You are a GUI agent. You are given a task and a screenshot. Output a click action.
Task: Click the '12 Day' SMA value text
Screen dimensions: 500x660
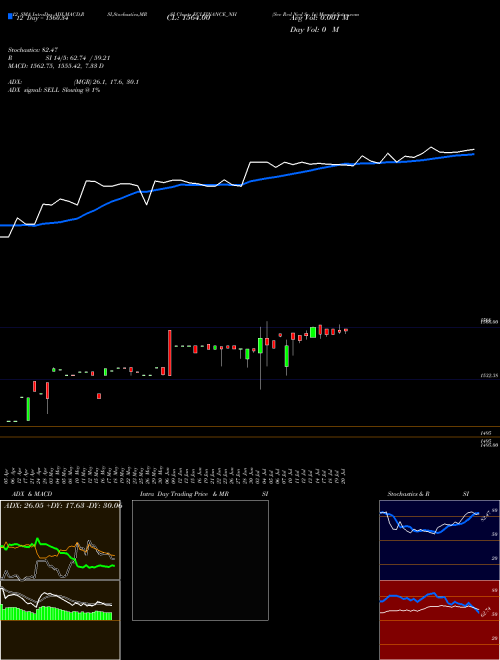[41, 17]
